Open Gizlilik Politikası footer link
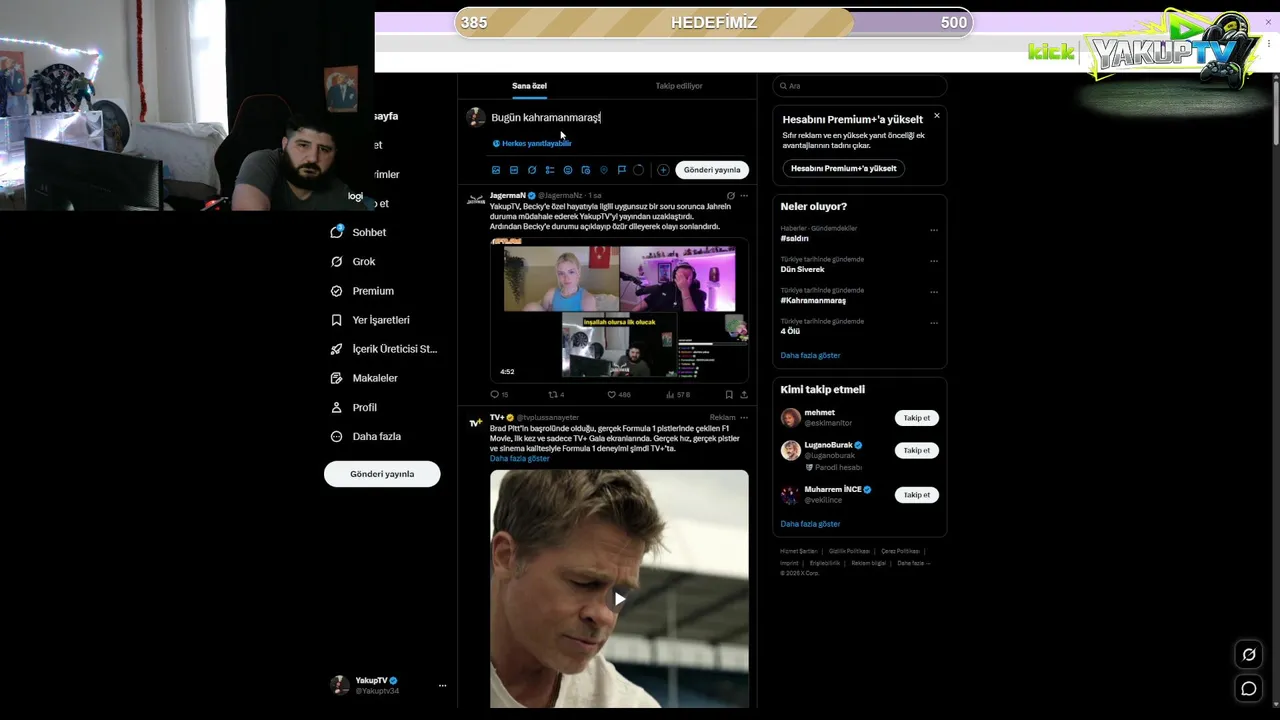 pyautogui.click(x=849, y=551)
